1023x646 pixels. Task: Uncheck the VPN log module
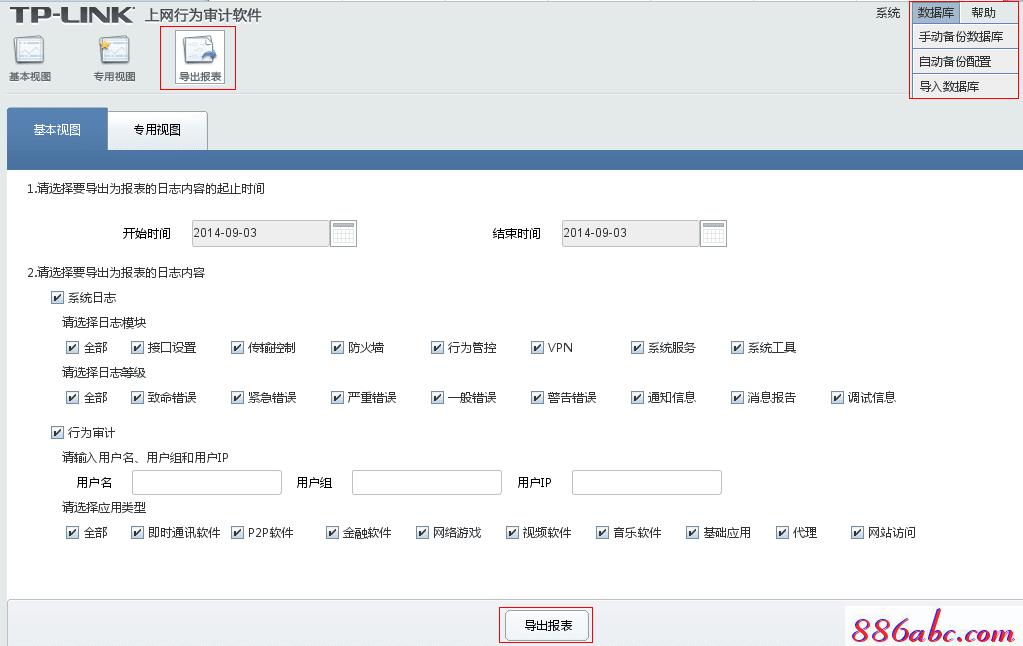coord(536,347)
